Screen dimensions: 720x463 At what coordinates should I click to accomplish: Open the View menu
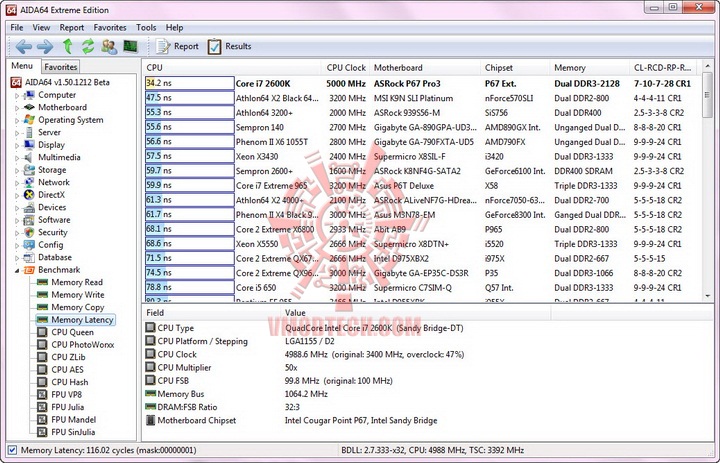click(41, 28)
